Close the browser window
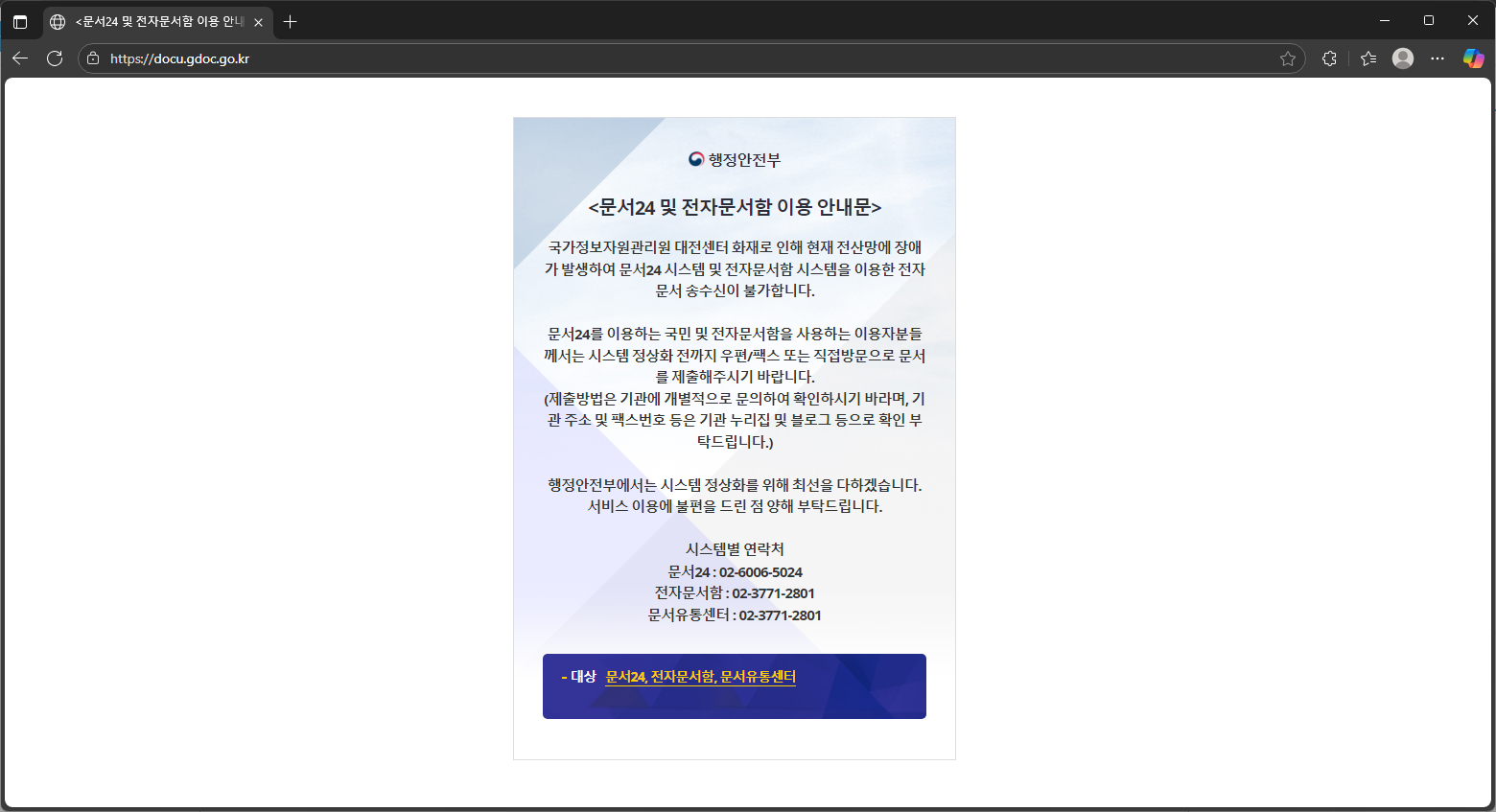Image resolution: width=1496 pixels, height=812 pixels. (1472, 21)
